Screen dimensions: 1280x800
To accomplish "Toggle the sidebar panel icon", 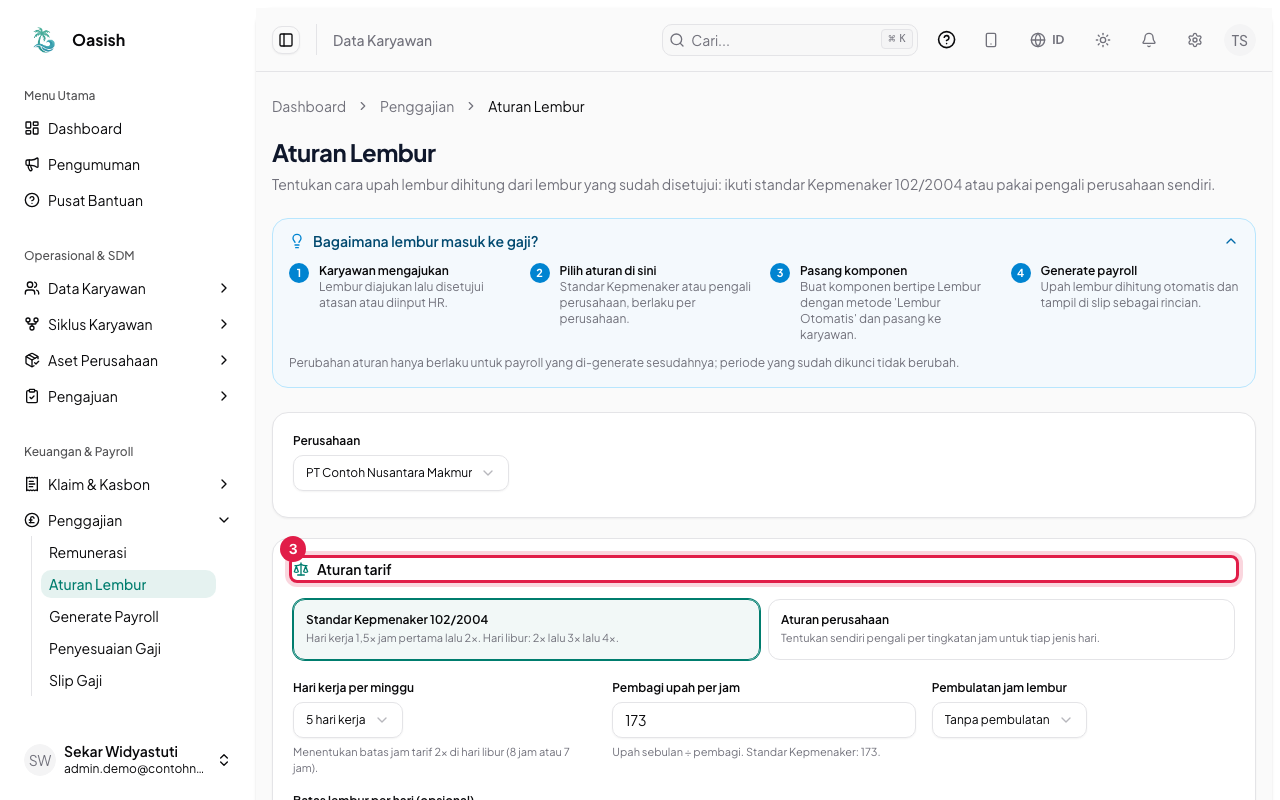I will pyautogui.click(x=286, y=40).
